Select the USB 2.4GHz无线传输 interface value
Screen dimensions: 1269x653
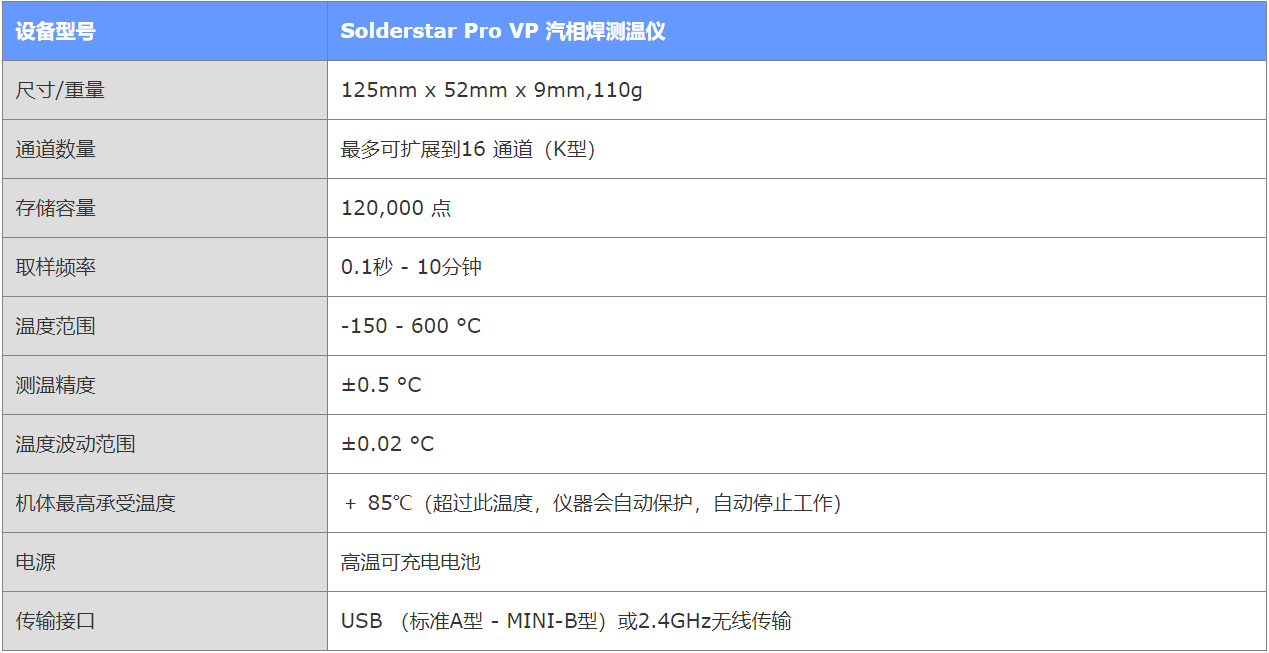[566, 621]
